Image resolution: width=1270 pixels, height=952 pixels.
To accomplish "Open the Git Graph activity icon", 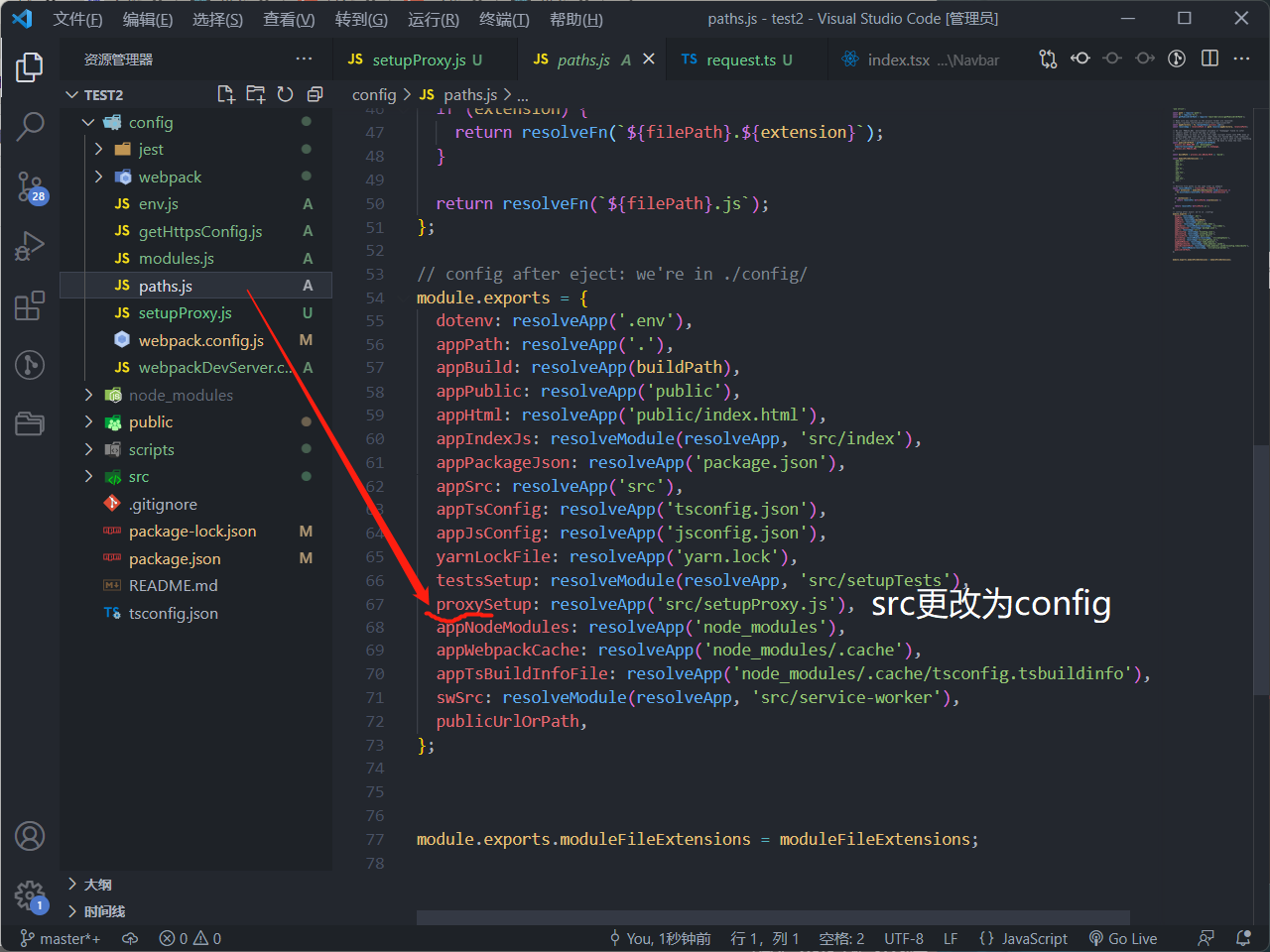I will pos(30,365).
